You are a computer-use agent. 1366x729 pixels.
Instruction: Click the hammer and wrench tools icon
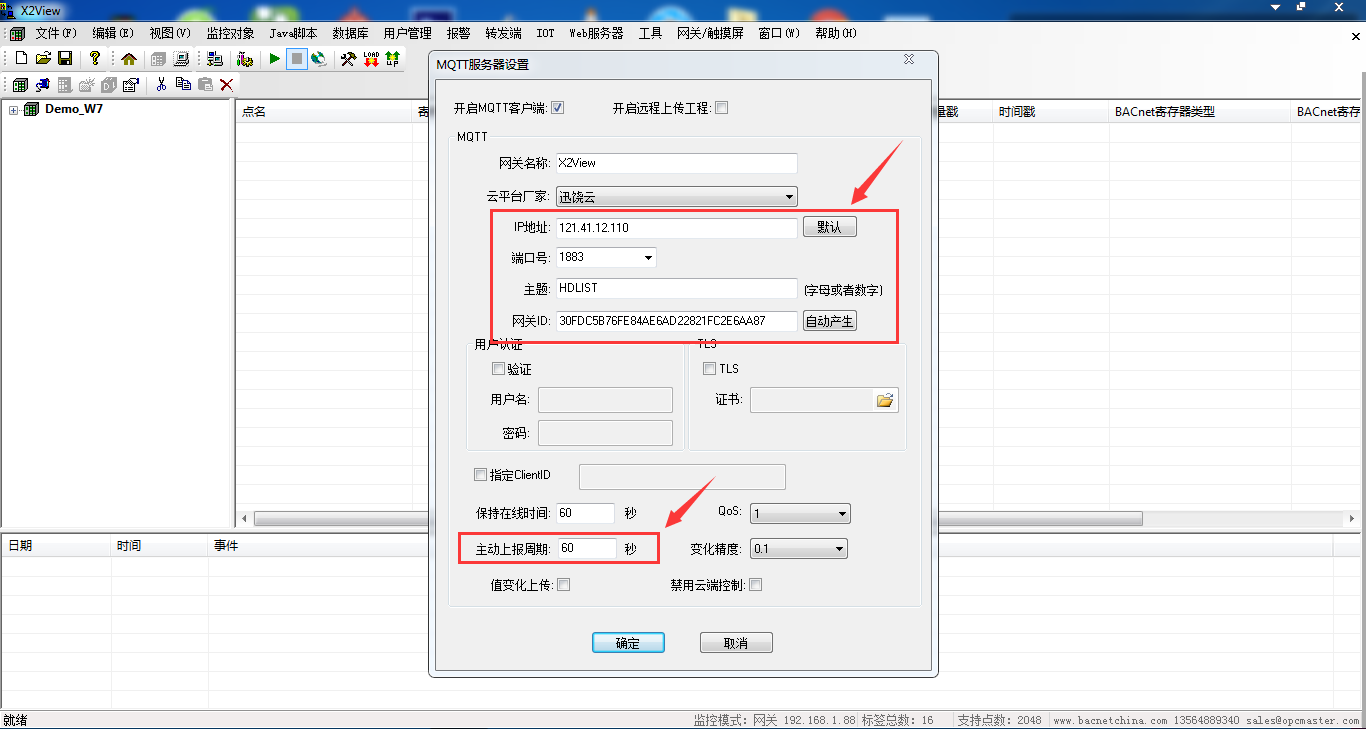[x=348, y=59]
